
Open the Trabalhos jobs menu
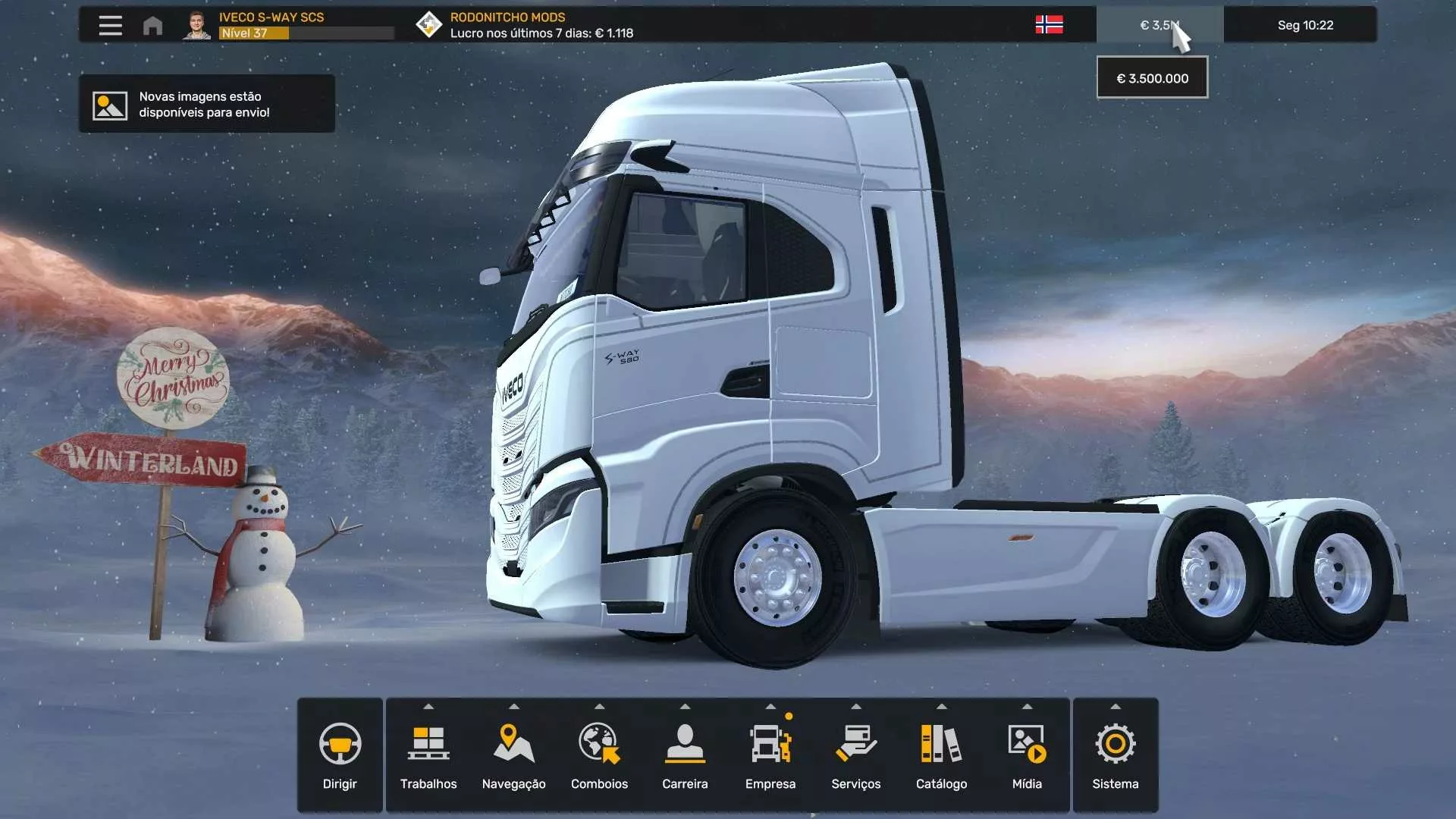point(428,755)
